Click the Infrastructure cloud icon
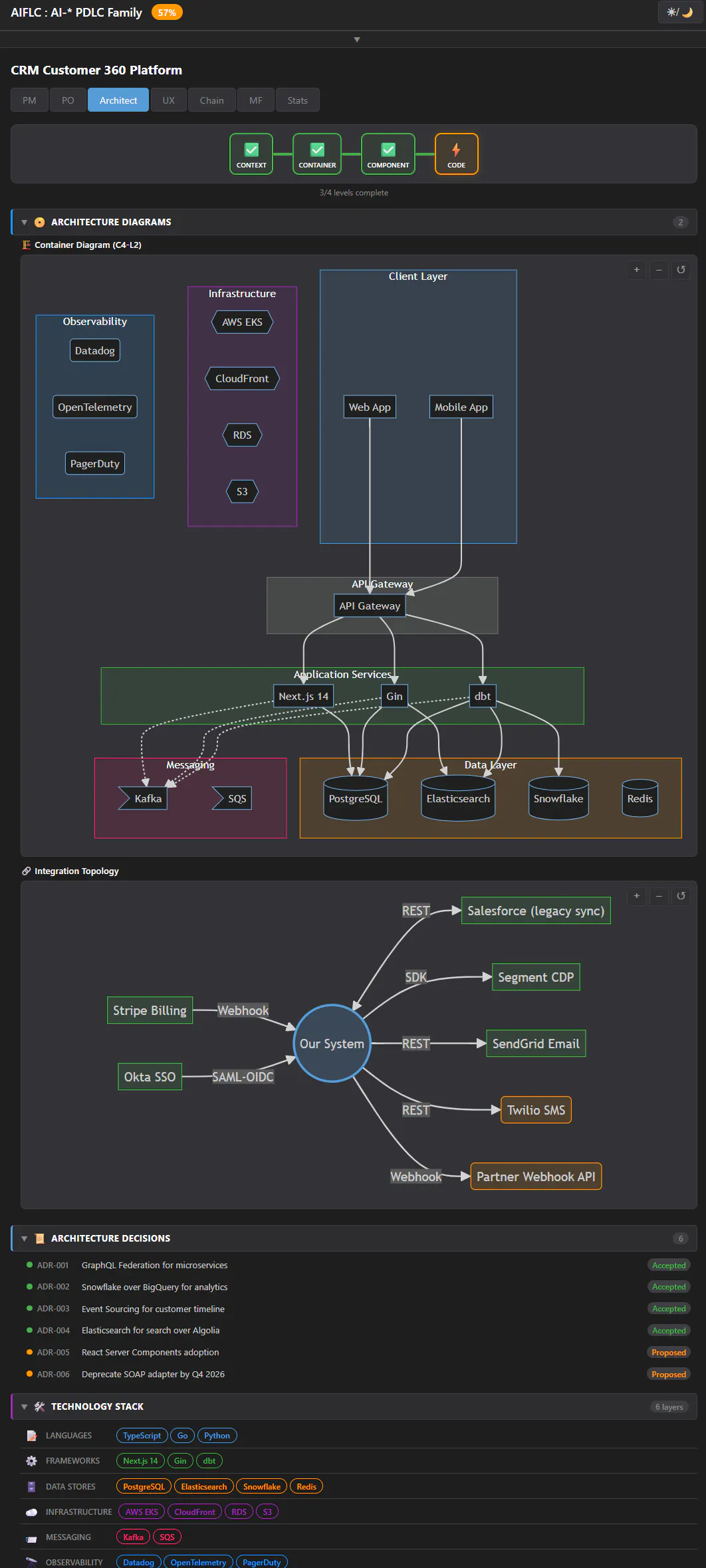Screen dimensions: 706x1568 (x=31, y=1512)
